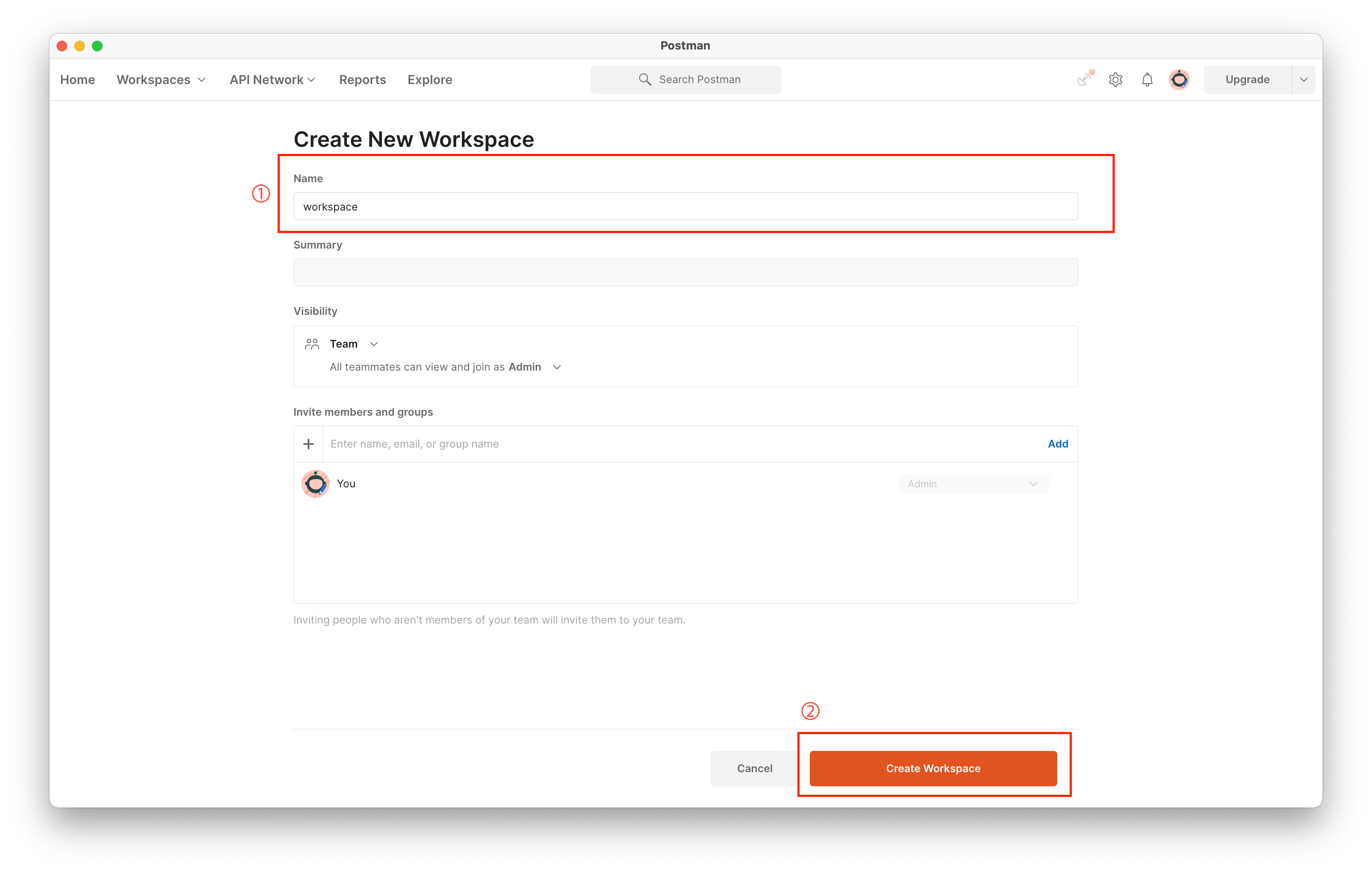Cancel workspace creation
The width and height of the screenshot is (1372, 873).
point(755,768)
